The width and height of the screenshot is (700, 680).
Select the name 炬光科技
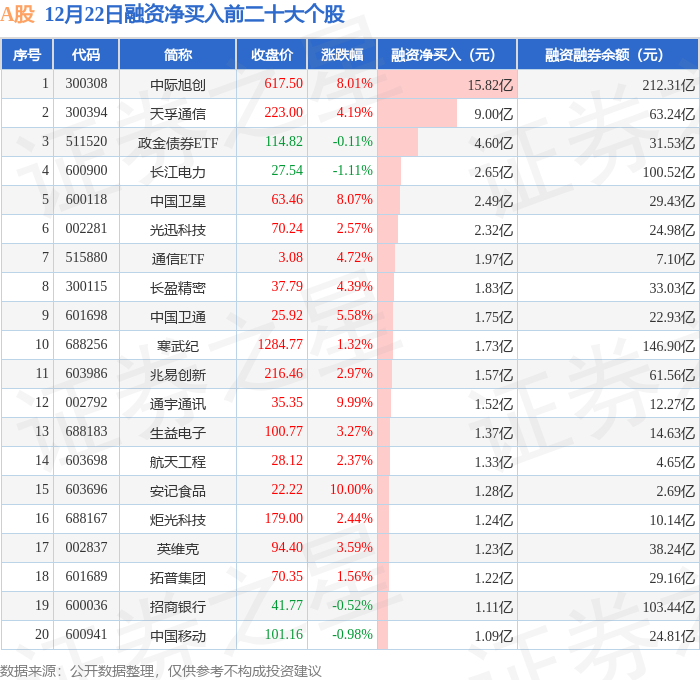[x=178, y=520]
